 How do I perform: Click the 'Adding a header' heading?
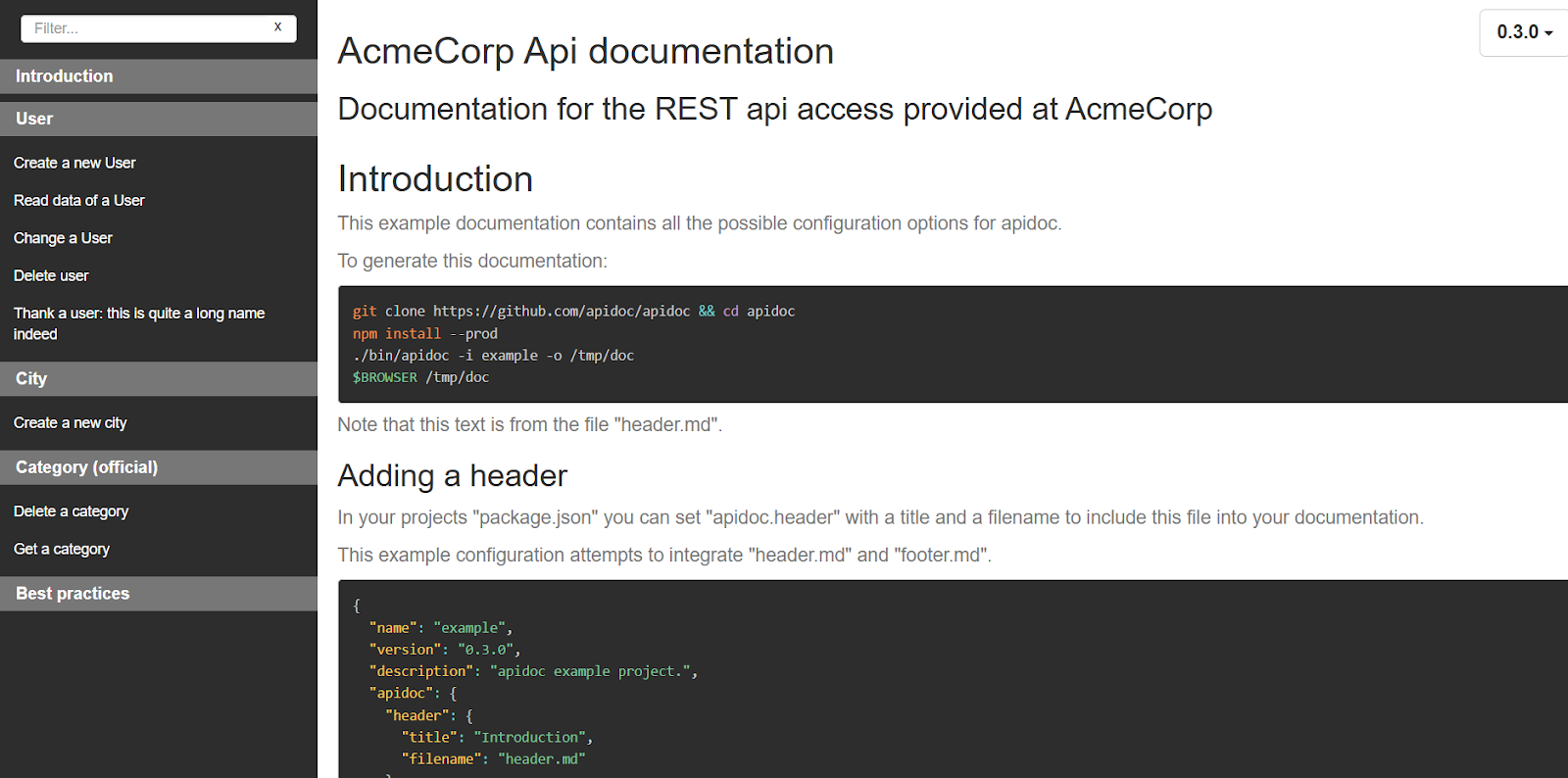pos(453,476)
